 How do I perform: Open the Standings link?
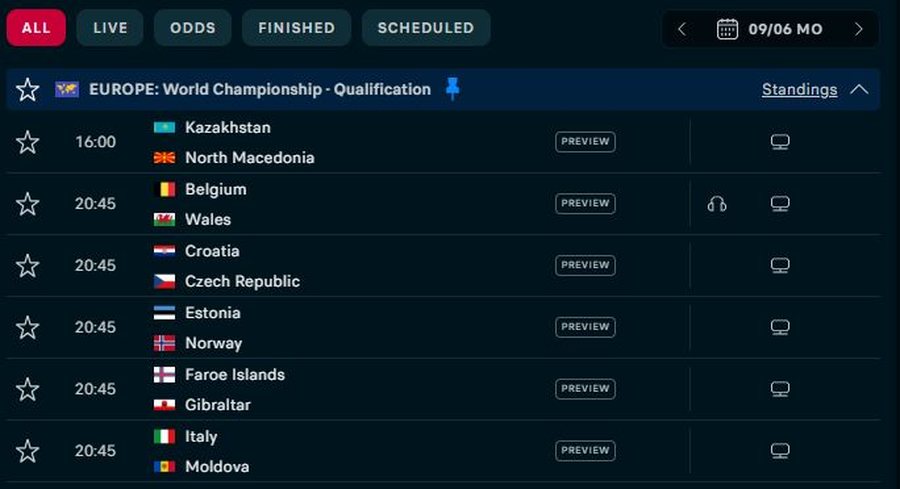pos(800,90)
